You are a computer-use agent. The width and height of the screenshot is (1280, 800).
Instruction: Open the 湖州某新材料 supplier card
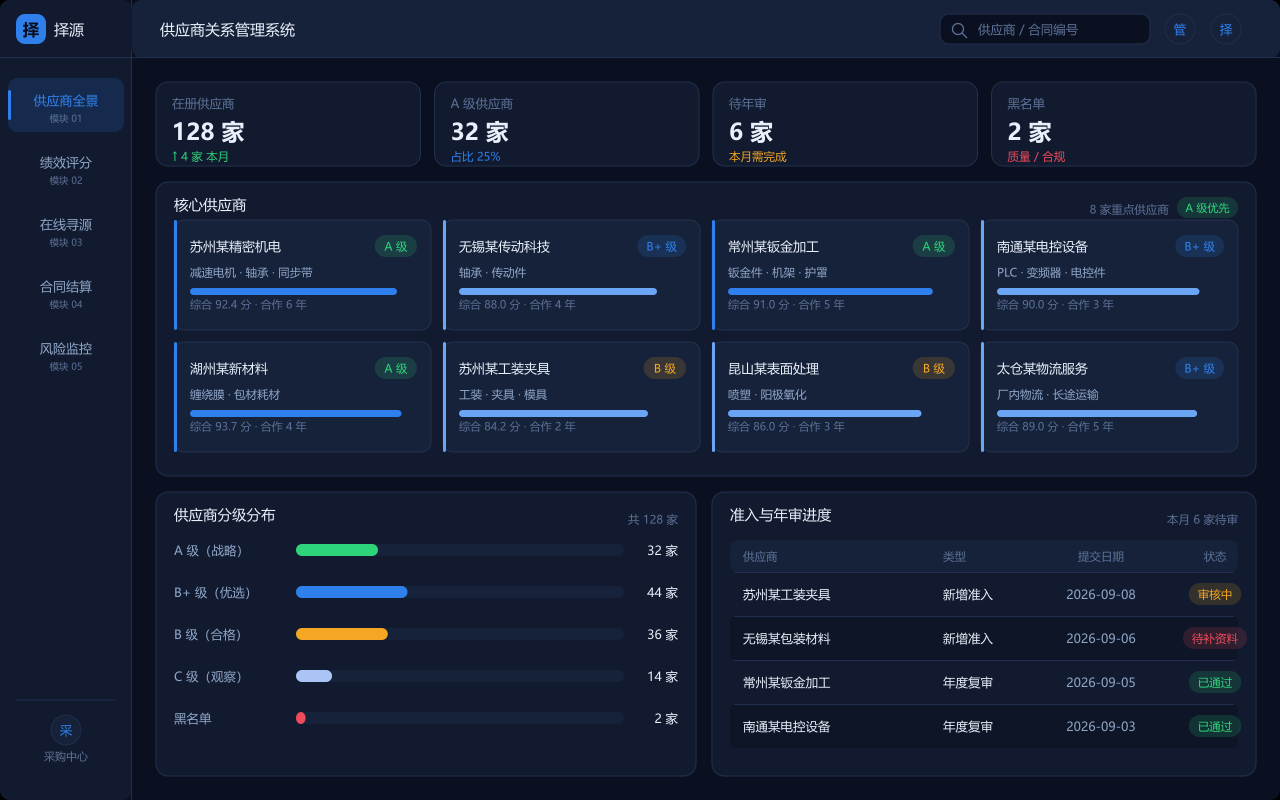tap(303, 397)
